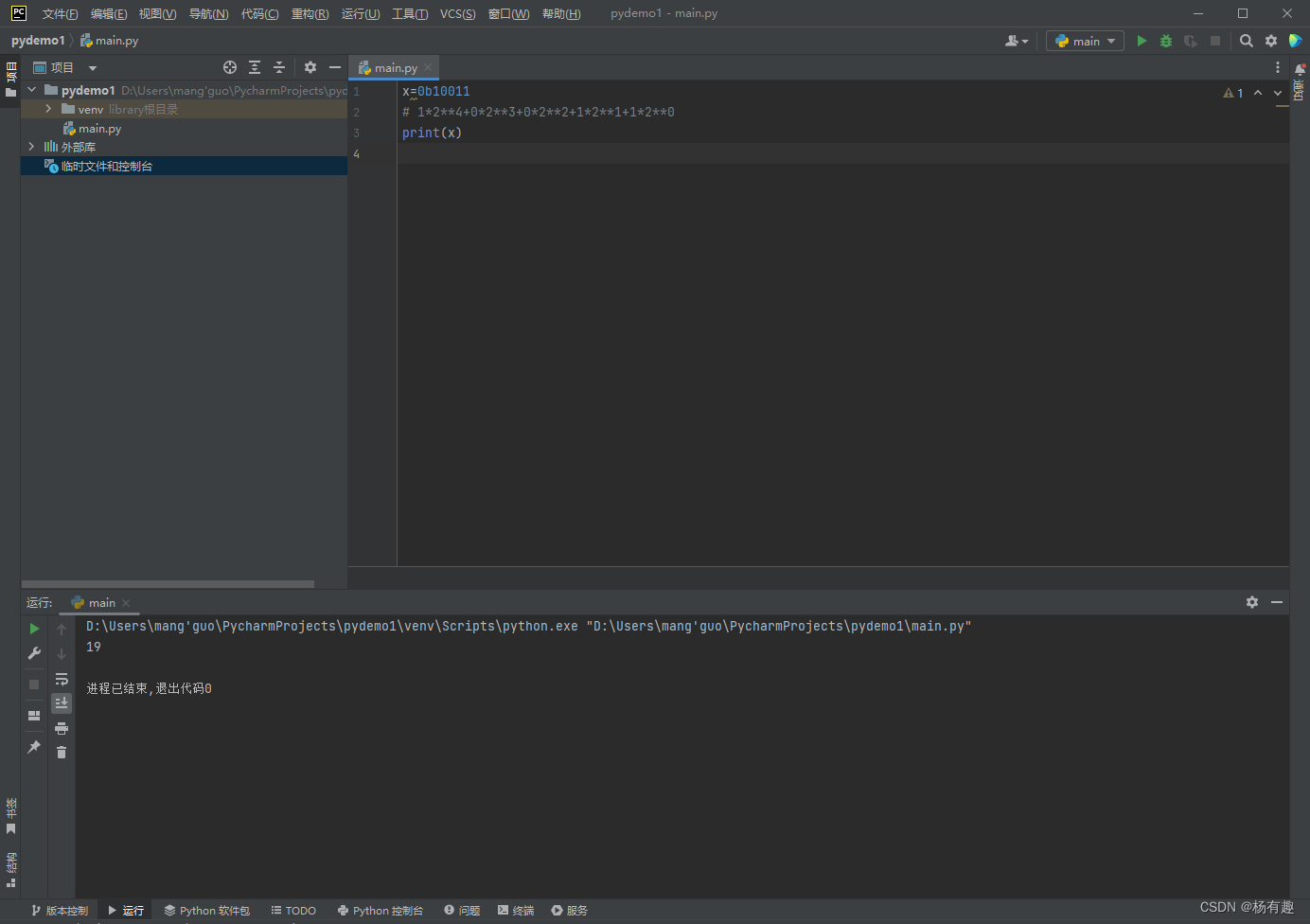Image resolution: width=1310 pixels, height=924 pixels.
Task: Hide the project tool window
Action: pyautogui.click(x=335, y=67)
